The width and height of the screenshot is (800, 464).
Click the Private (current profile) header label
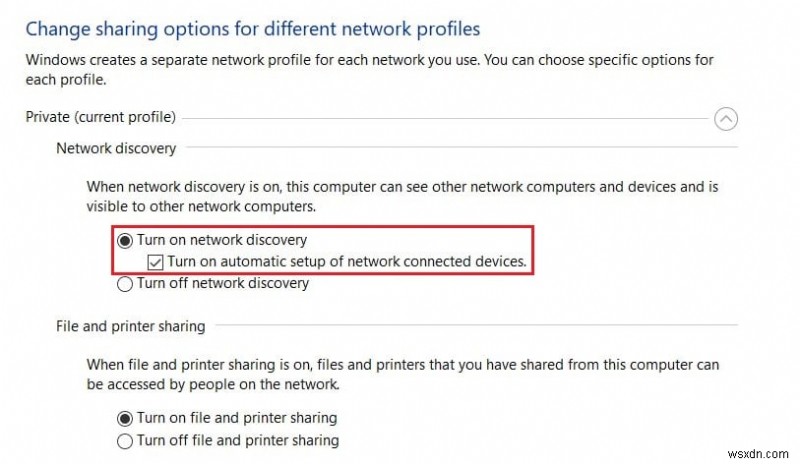pyautogui.click(x=100, y=117)
